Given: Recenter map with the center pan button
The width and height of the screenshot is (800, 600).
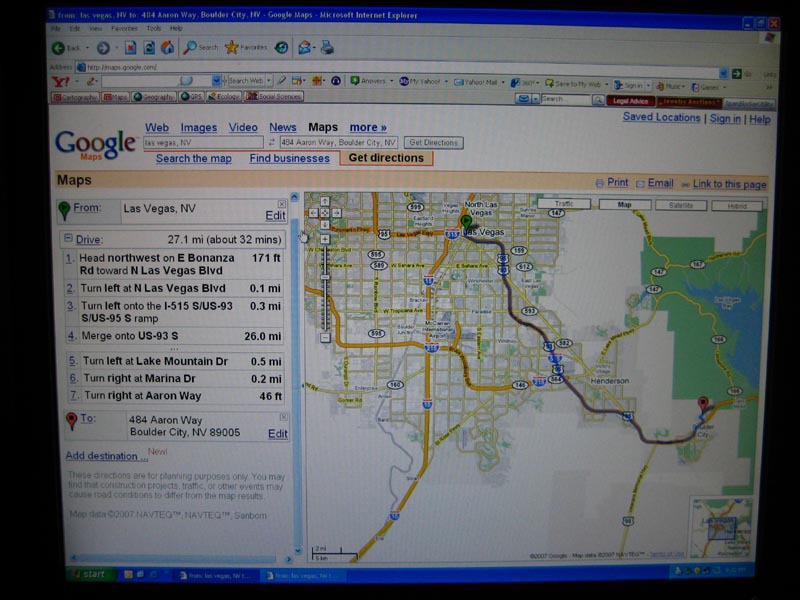Looking at the screenshot, I should pos(324,213).
